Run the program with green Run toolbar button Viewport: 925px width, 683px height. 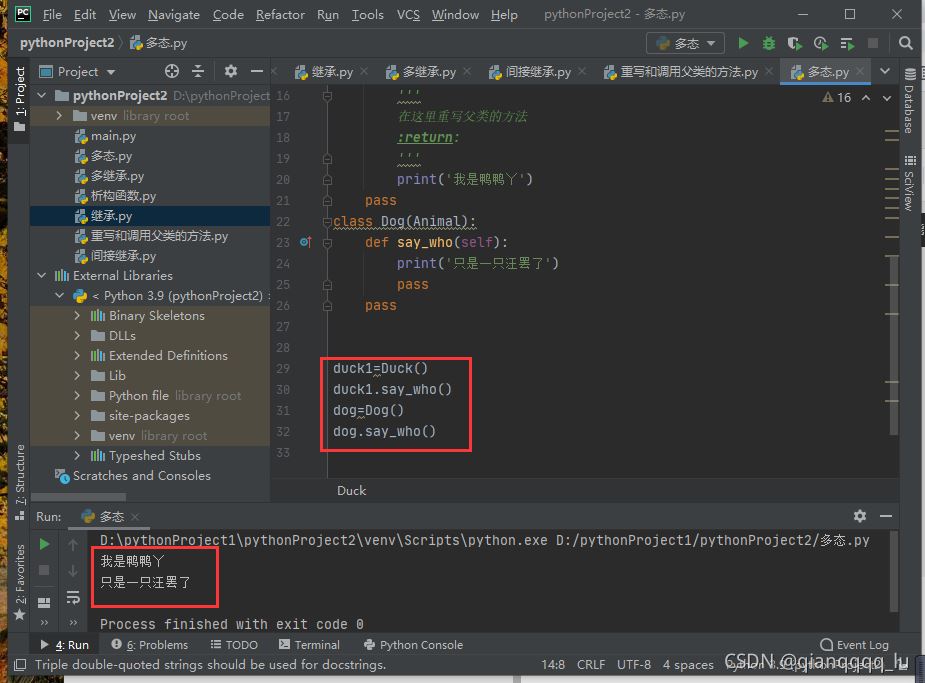click(x=743, y=43)
